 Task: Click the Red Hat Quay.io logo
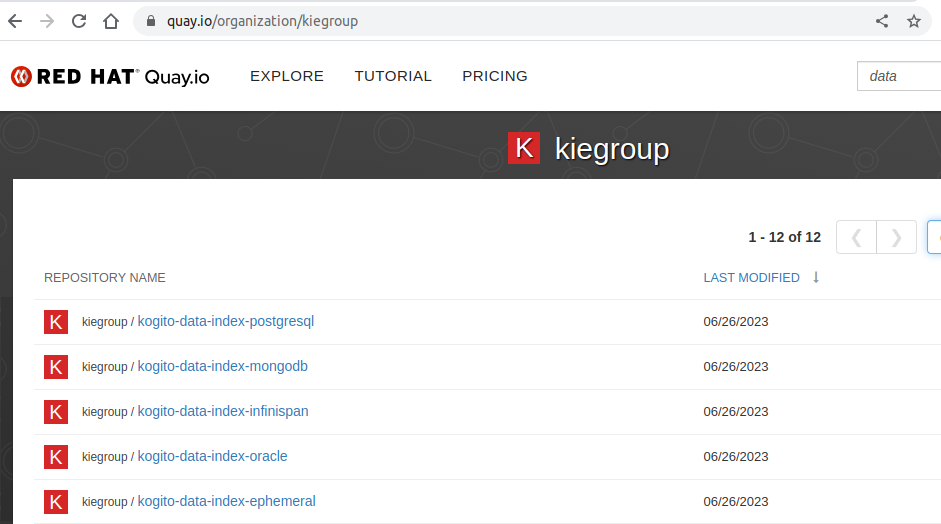(110, 77)
